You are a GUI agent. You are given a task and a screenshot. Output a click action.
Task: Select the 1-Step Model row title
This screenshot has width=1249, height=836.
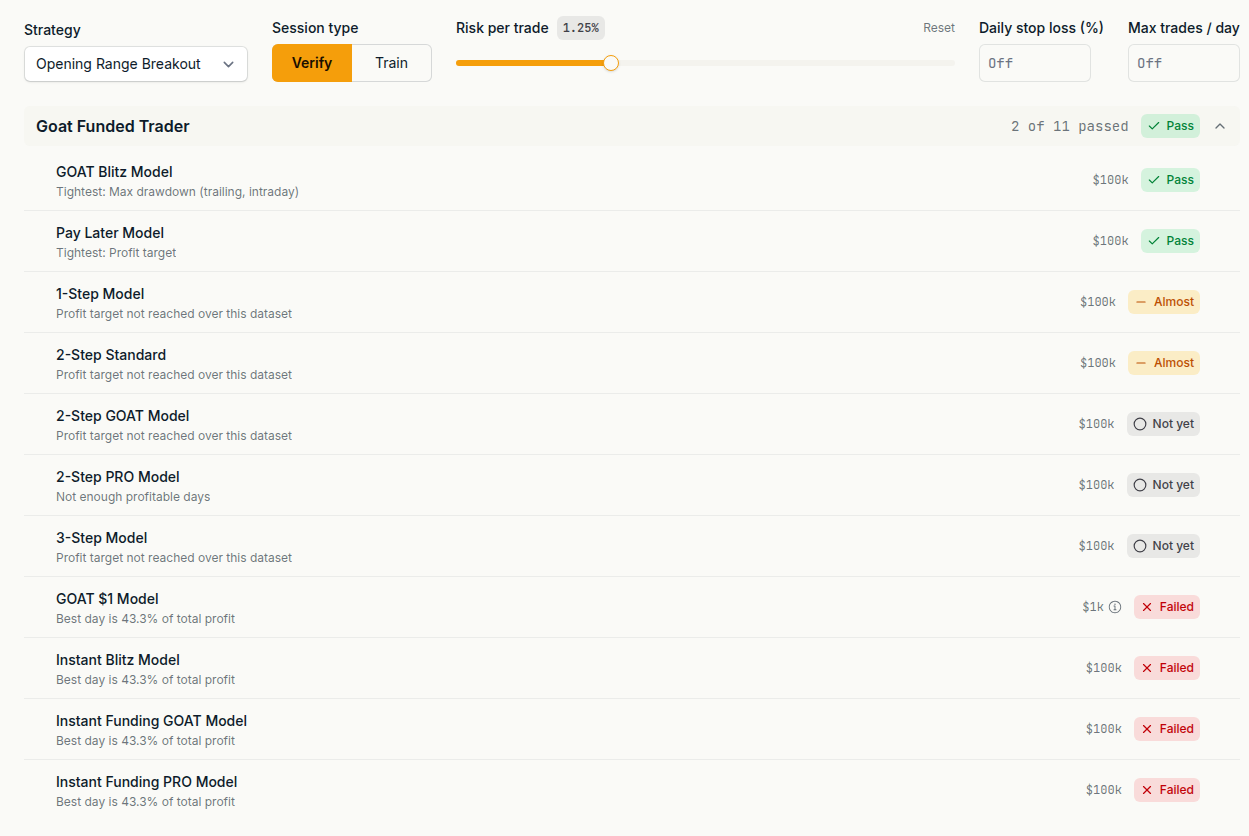coord(100,294)
